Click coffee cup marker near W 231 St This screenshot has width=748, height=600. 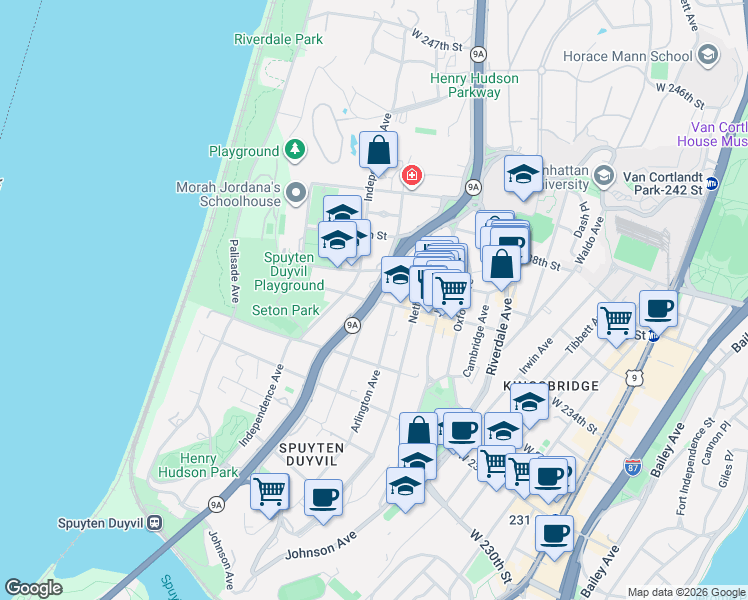tap(549, 478)
